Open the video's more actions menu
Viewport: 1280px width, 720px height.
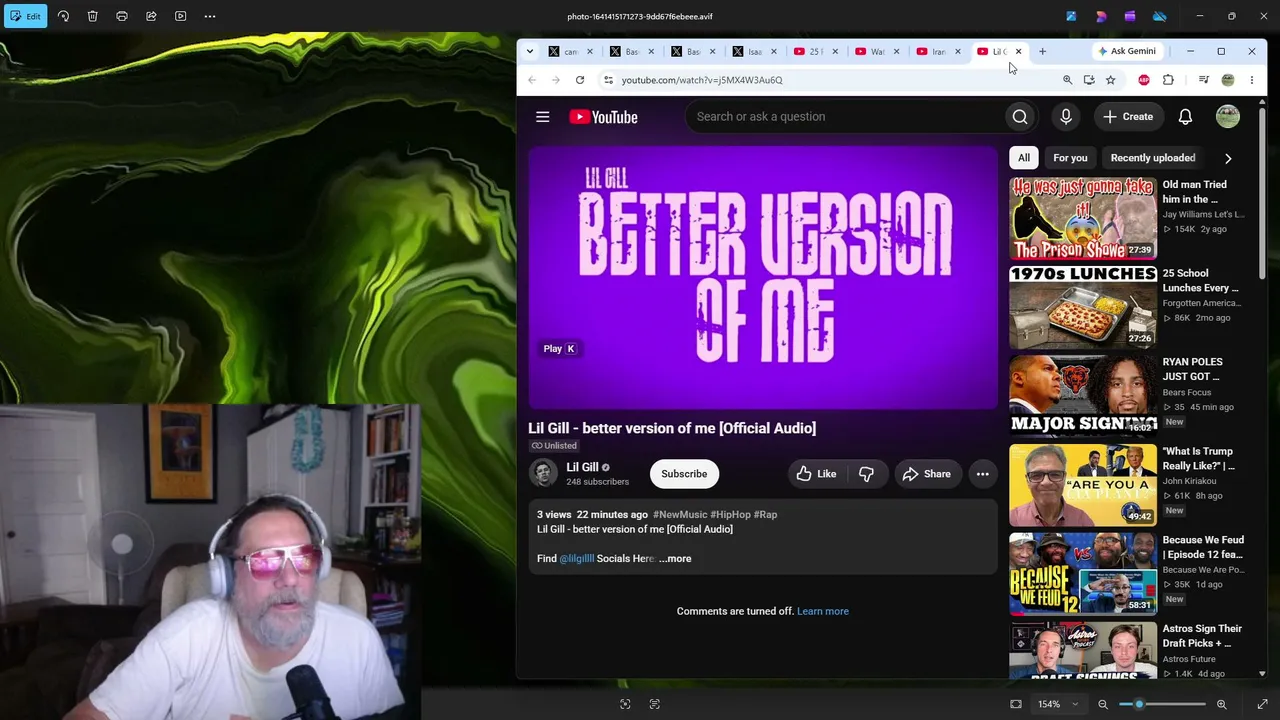pos(983,474)
